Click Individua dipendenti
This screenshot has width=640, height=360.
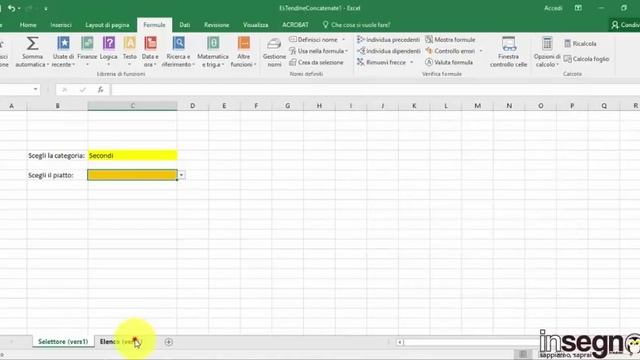(x=389, y=51)
